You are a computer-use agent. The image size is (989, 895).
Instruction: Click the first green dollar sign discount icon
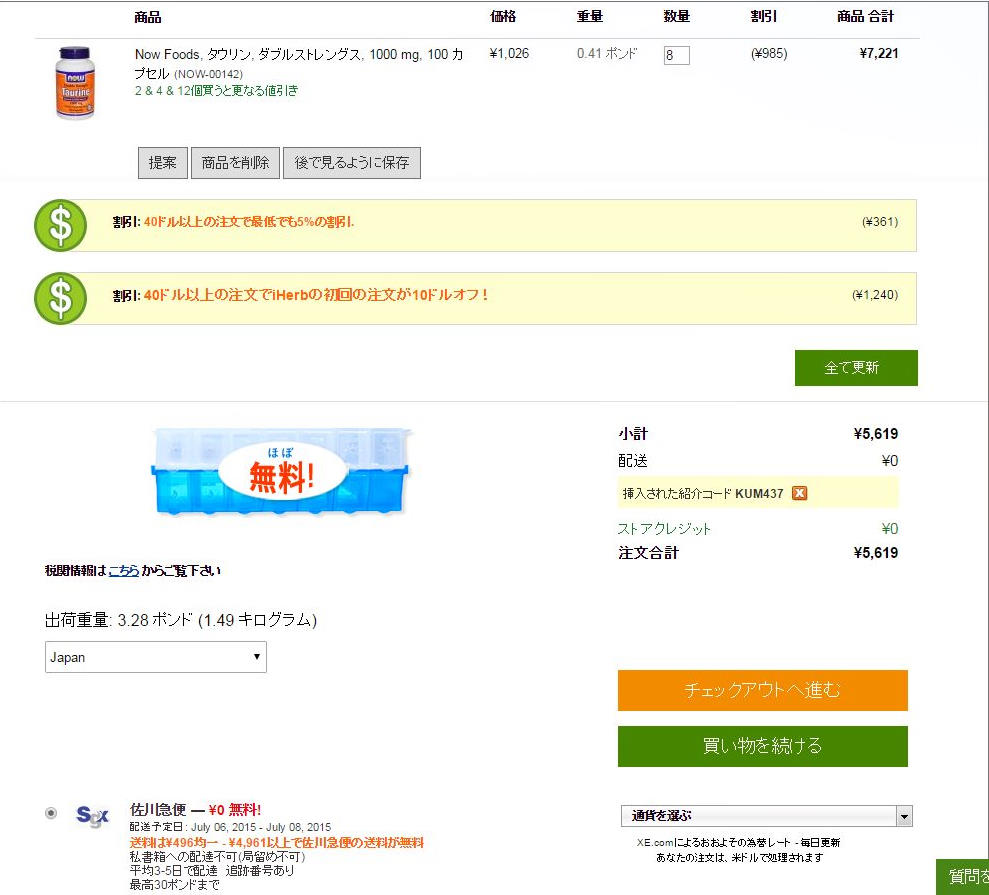click(60, 225)
